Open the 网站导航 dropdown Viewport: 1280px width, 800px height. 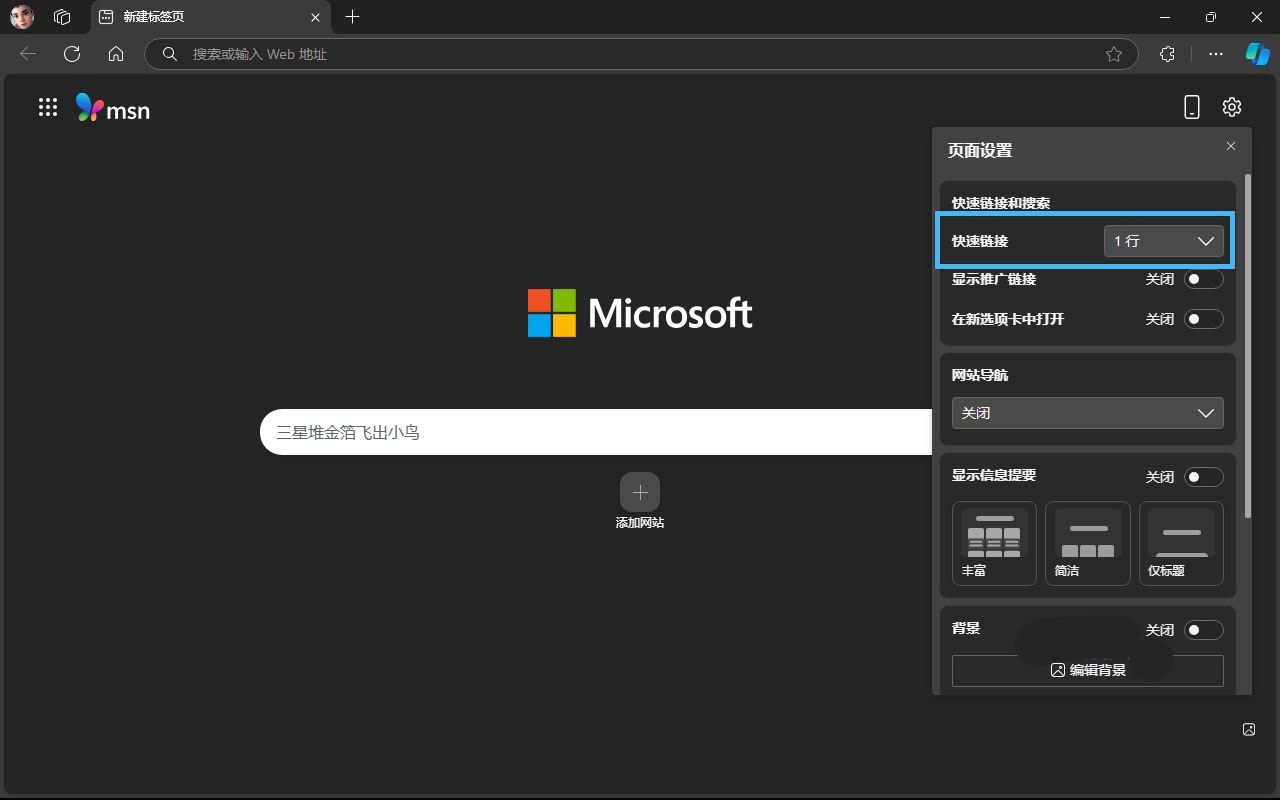tap(1088, 413)
